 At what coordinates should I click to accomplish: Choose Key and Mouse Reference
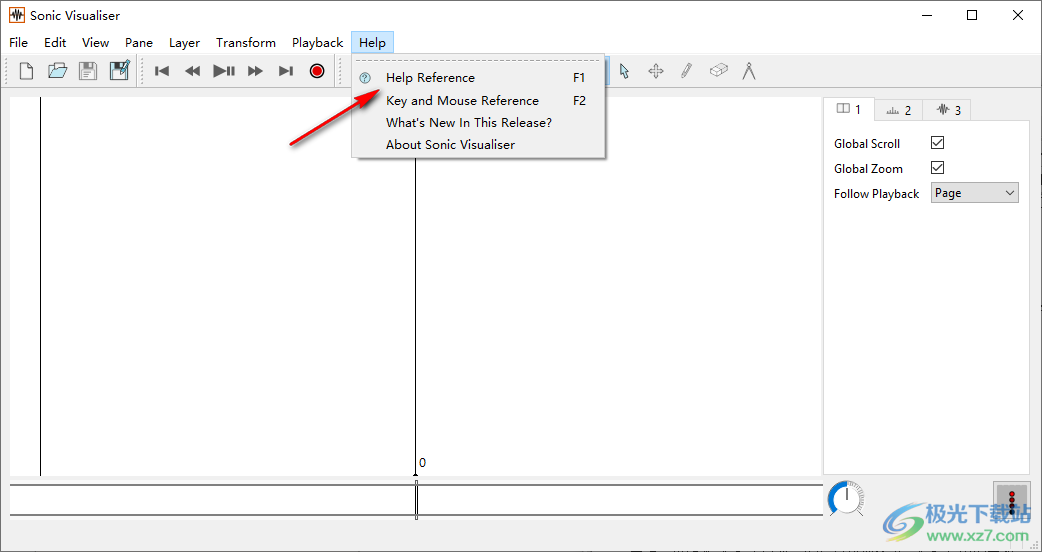[462, 101]
